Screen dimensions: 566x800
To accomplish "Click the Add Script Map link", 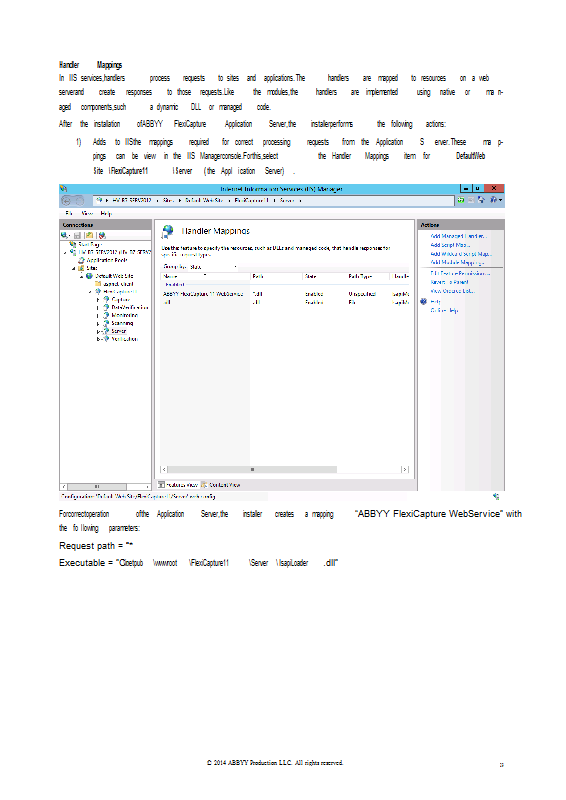I will click(x=450, y=245).
